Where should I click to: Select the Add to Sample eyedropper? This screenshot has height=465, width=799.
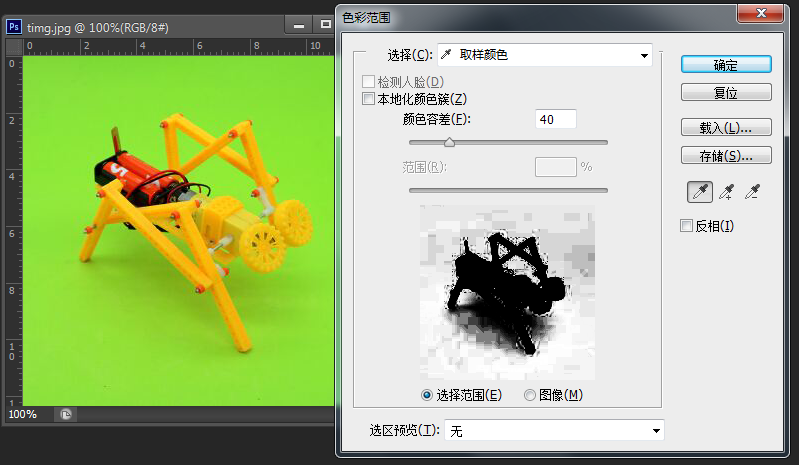click(726, 192)
